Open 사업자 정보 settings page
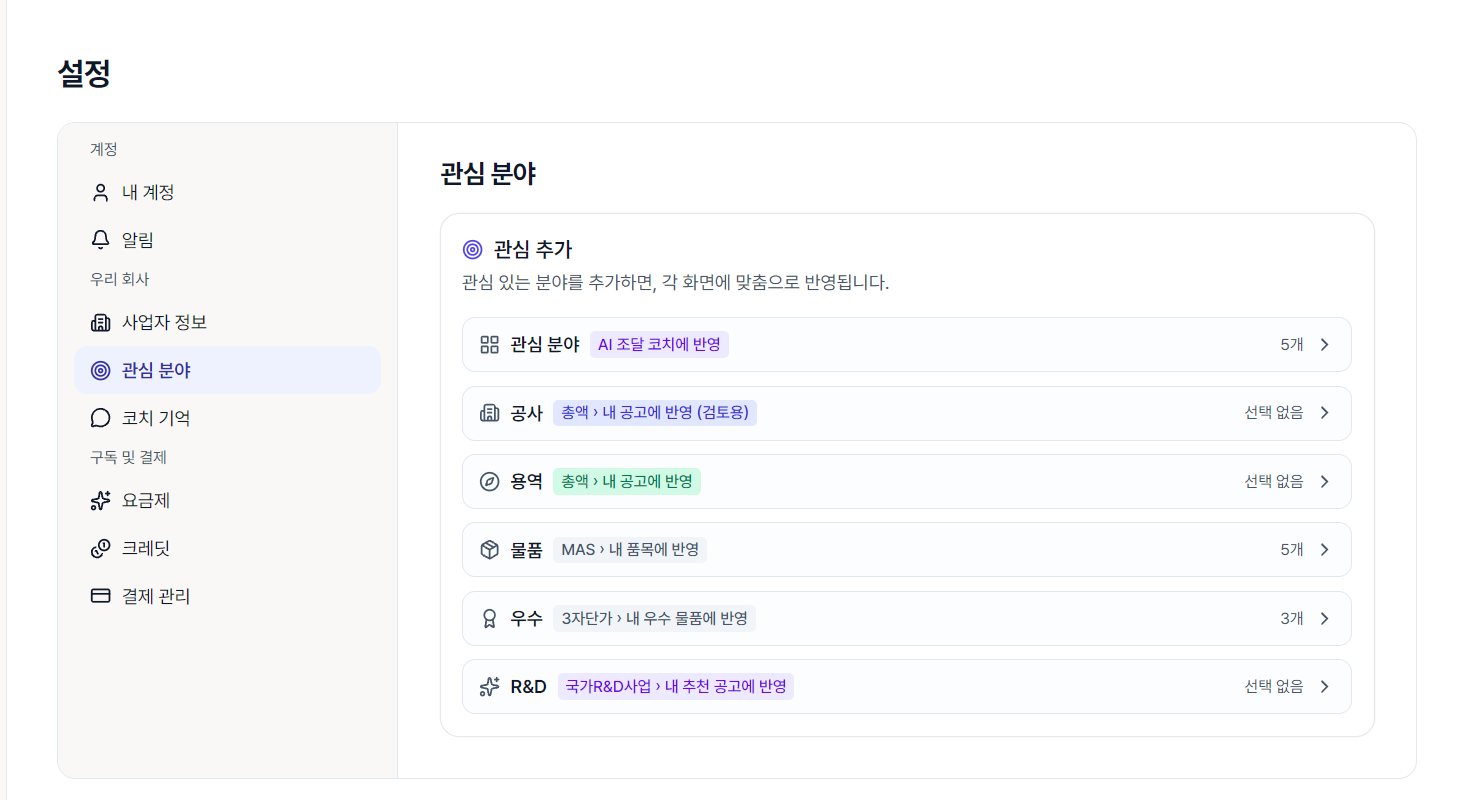The height and width of the screenshot is (800, 1467). click(227, 322)
